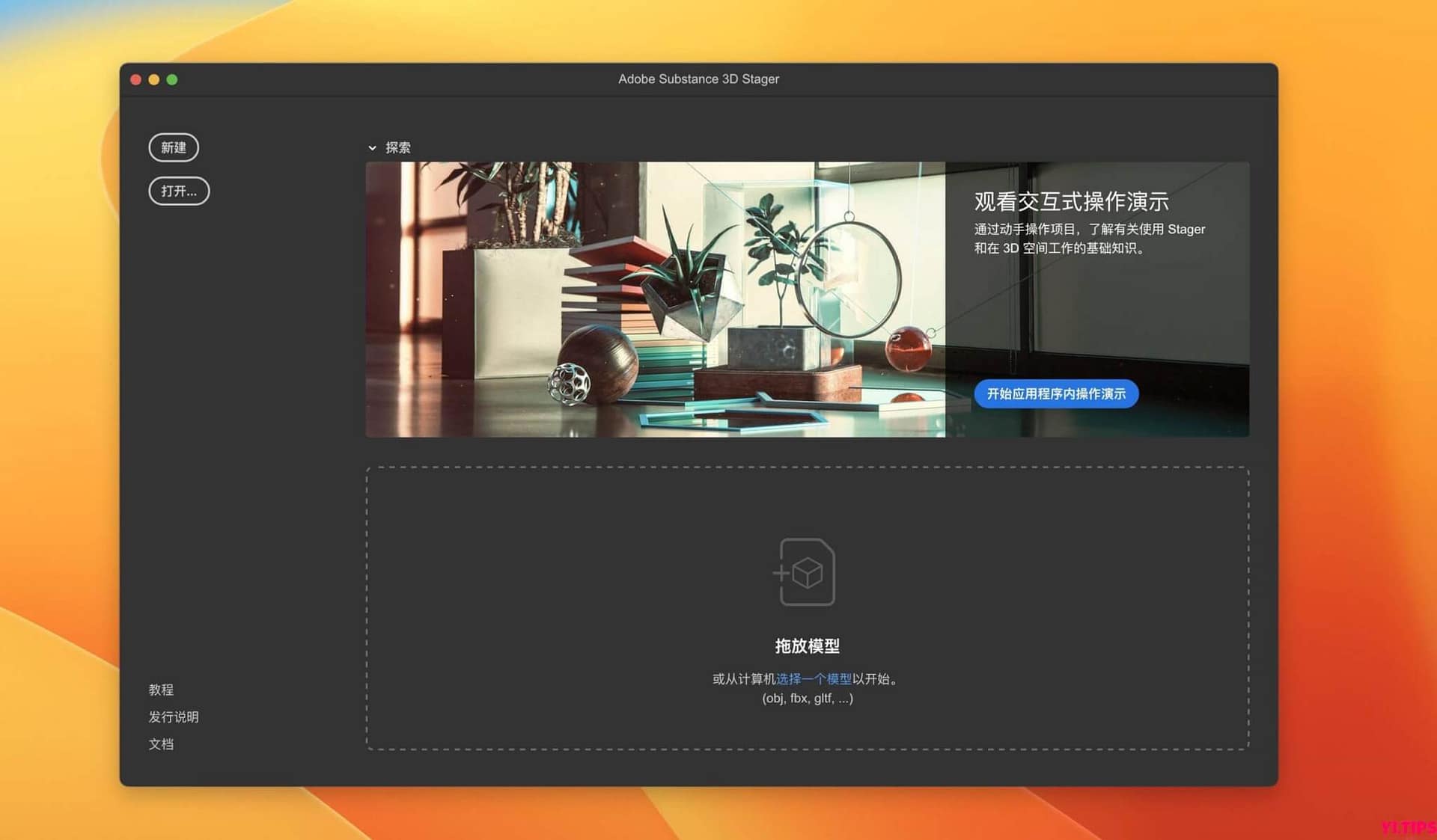Click the 选择一个模型 link
Screen dimensions: 1437x840
tap(814, 678)
